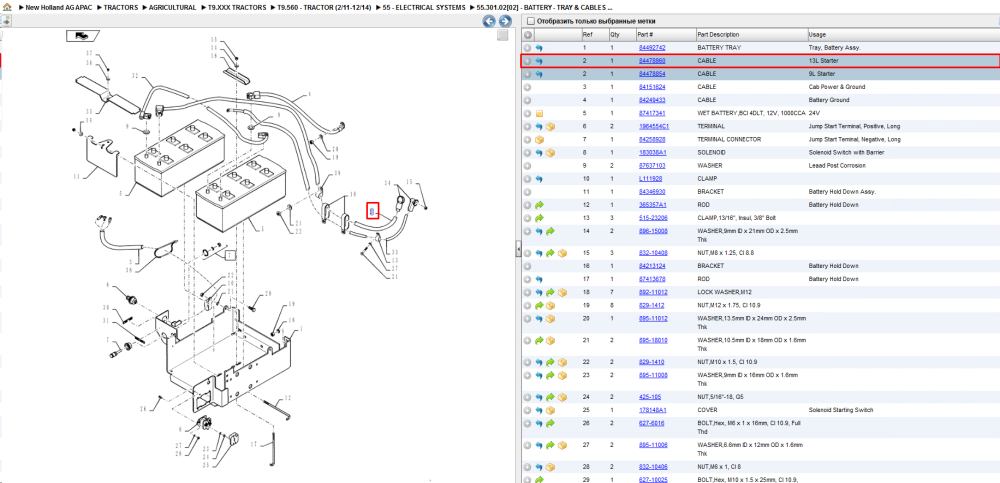Screen dimensions: 1000x483
Task: Open part number link 84478860
Action: 652,61
